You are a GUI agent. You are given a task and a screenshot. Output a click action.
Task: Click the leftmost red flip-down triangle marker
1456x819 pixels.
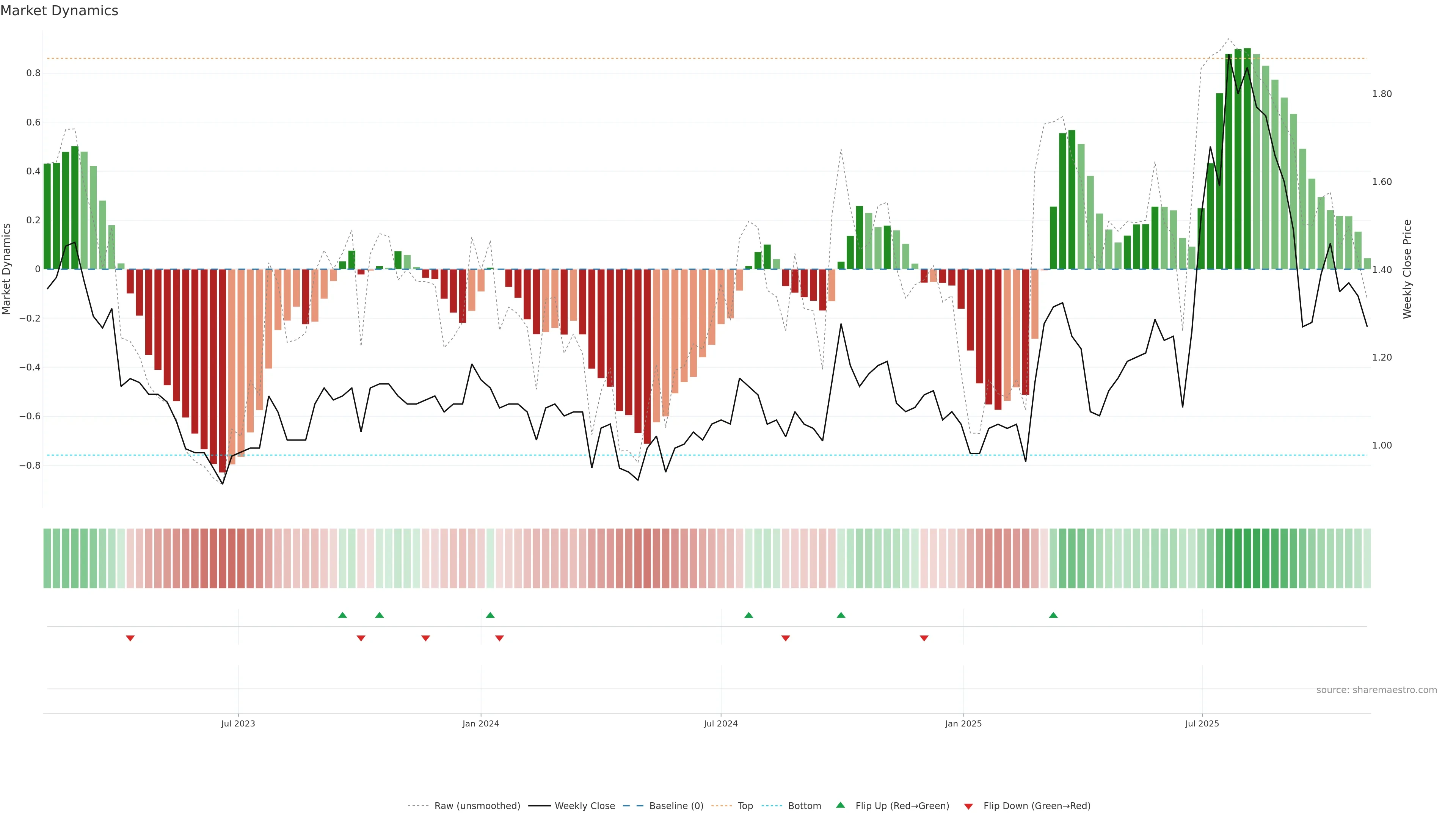point(130,638)
